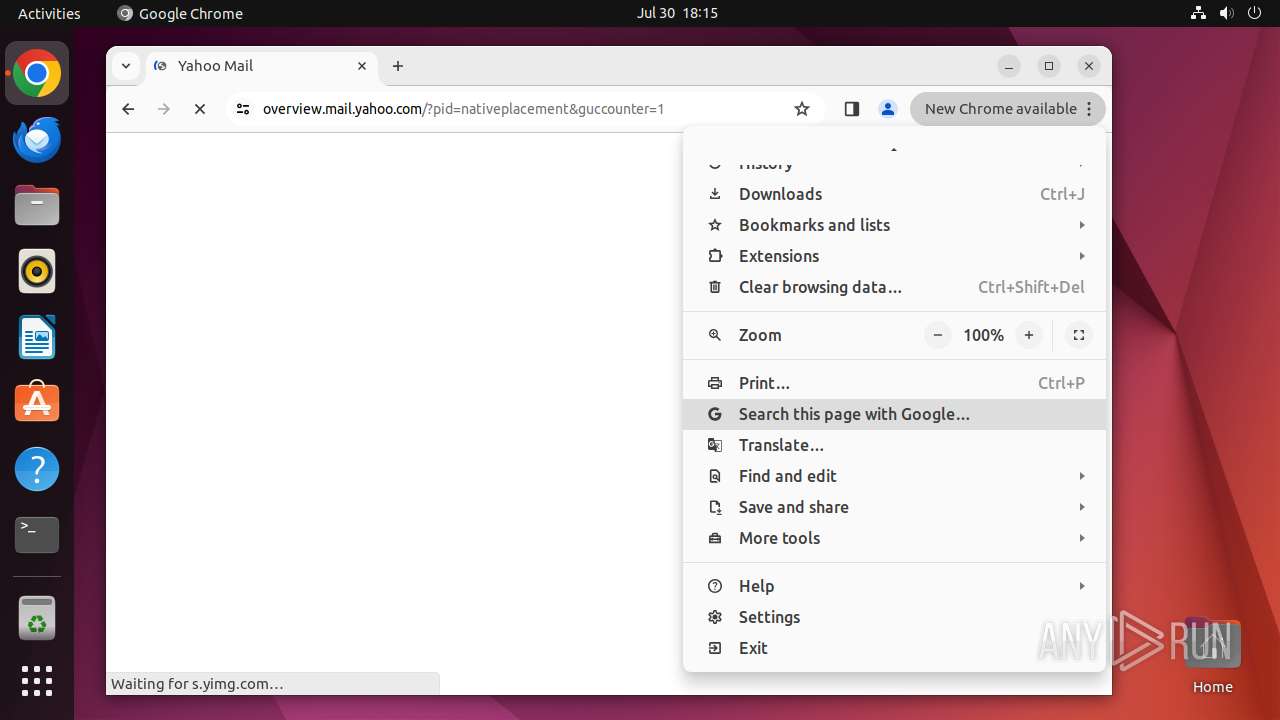Choose Clear browsing data entry

[894, 287]
